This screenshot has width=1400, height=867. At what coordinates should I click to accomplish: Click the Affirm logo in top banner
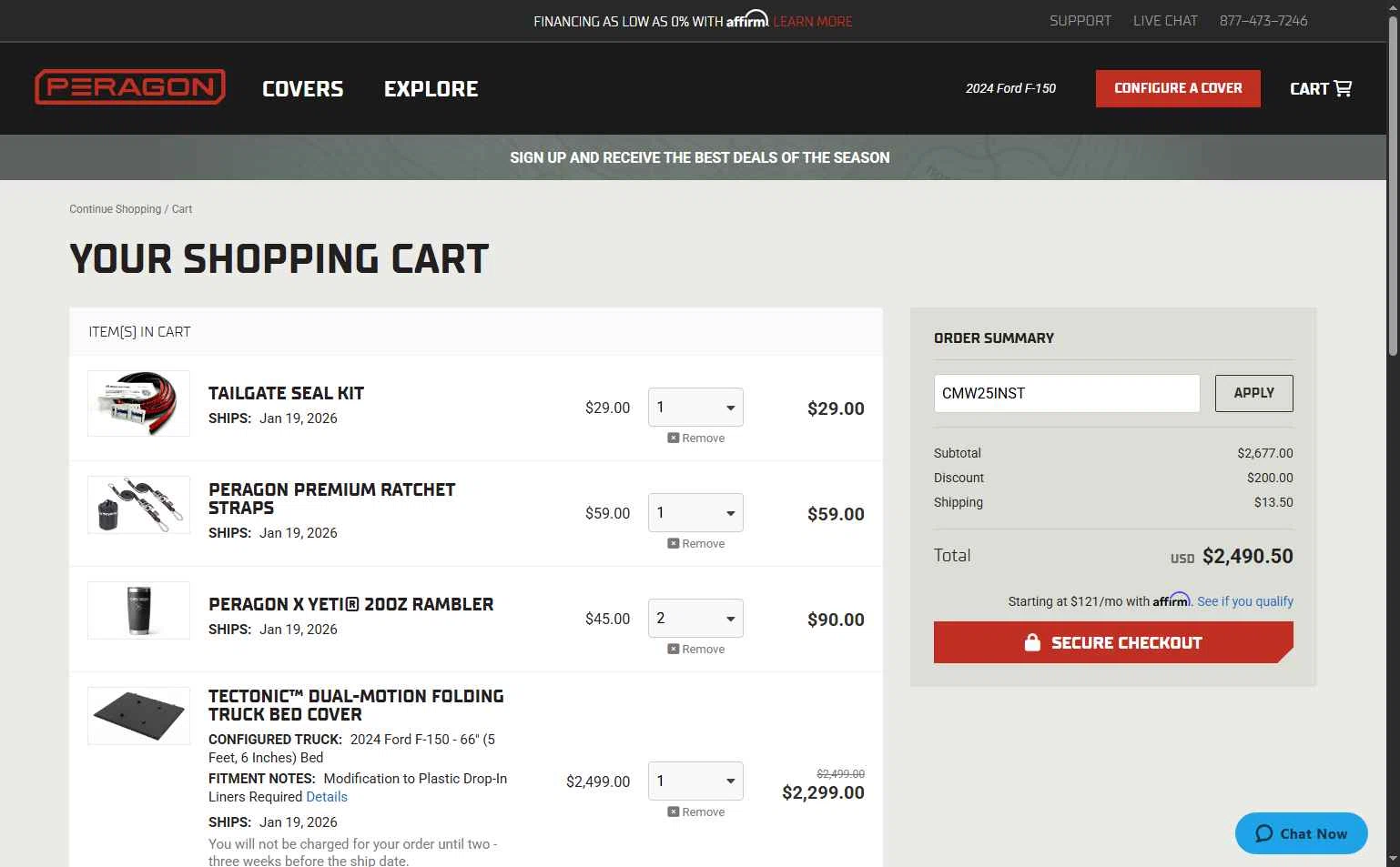coord(747,19)
